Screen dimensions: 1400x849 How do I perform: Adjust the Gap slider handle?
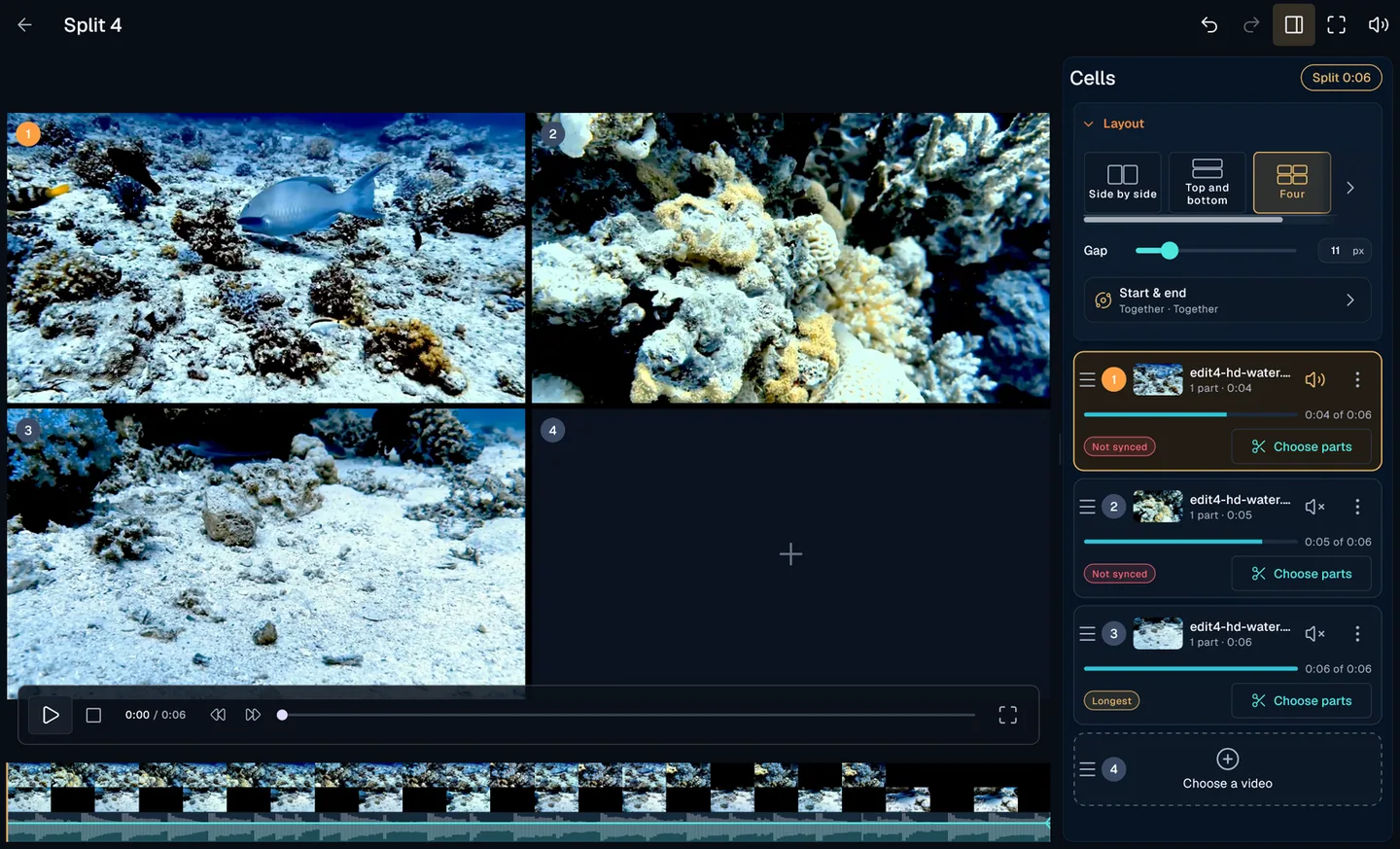coord(1170,251)
